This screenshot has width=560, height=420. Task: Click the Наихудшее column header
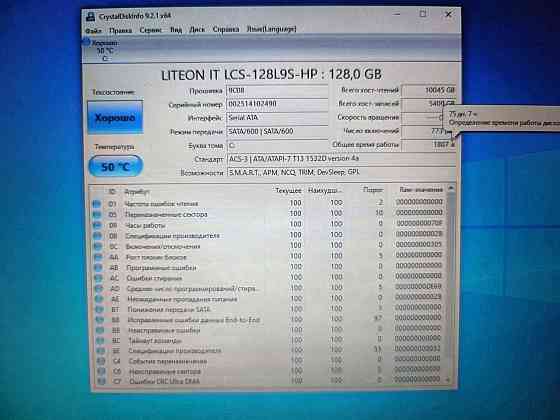pyautogui.click(x=324, y=191)
